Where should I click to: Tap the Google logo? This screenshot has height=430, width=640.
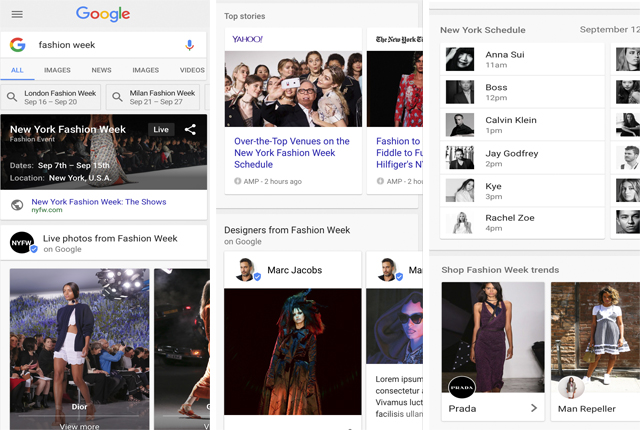click(x=103, y=14)
